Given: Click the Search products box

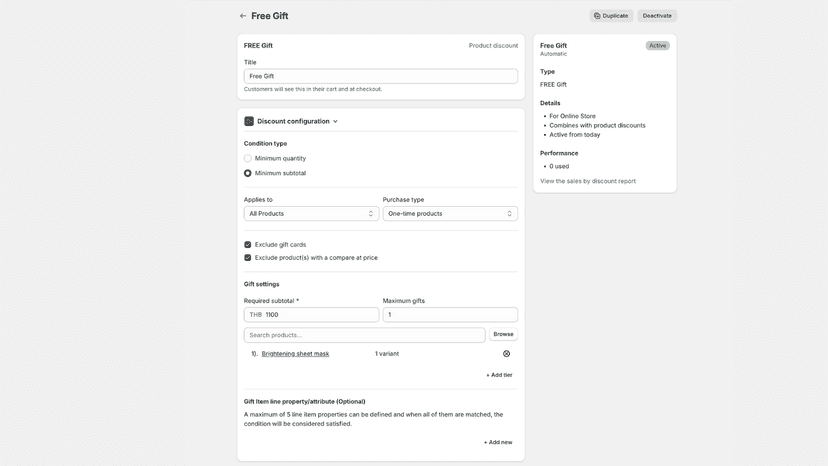Looking at the screenshot, I should (364, 335).
